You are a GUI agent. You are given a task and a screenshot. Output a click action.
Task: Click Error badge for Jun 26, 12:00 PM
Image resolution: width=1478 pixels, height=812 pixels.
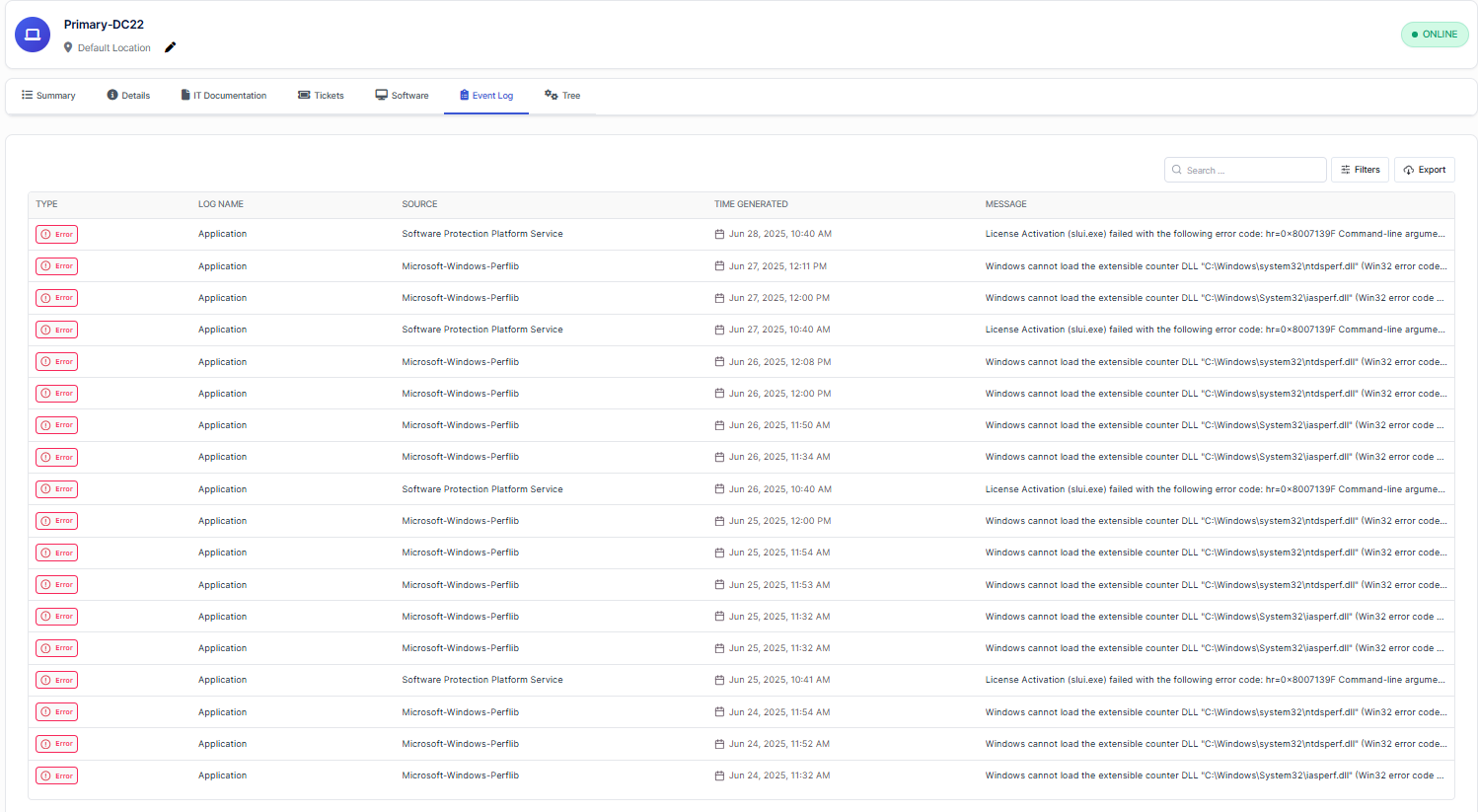56,394
